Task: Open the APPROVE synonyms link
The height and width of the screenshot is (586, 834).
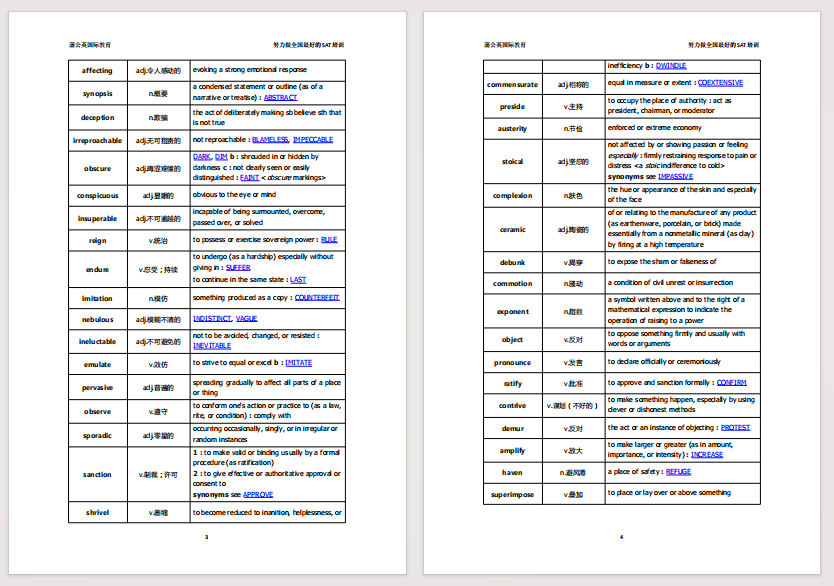Action: point(257,494)
